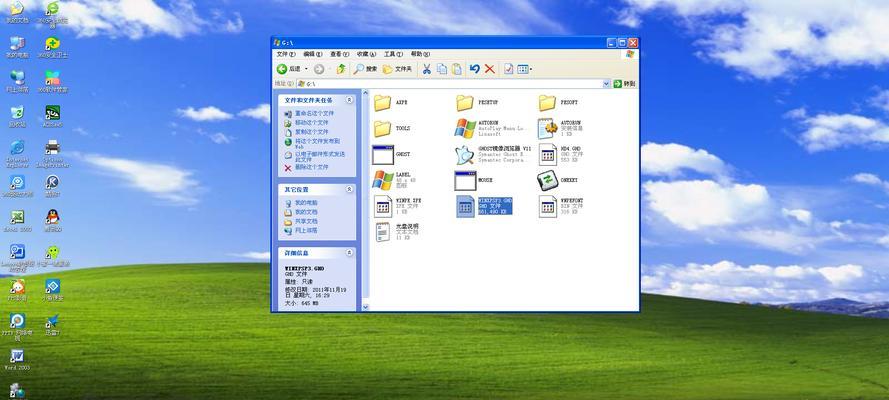Open 共享文档 in Other Places panel
The image size is (889, 400).
(306, 221)
